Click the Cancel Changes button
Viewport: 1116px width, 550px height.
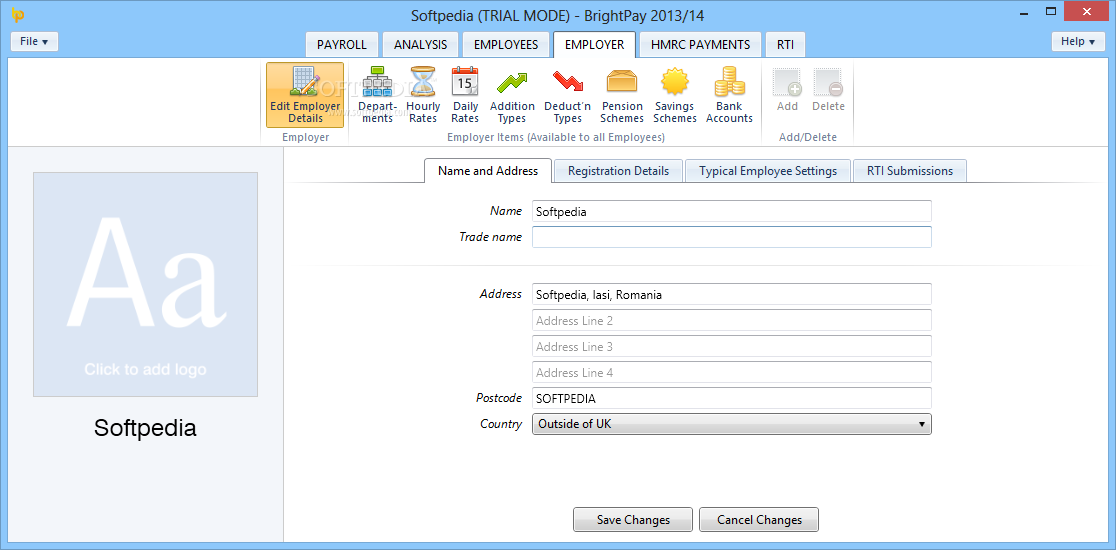[759, 519]
